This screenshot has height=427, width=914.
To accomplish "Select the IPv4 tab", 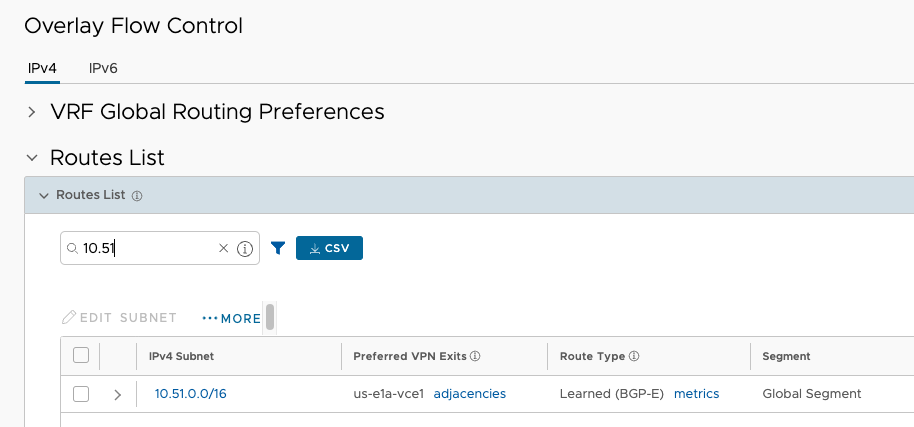I will [42, 69].
